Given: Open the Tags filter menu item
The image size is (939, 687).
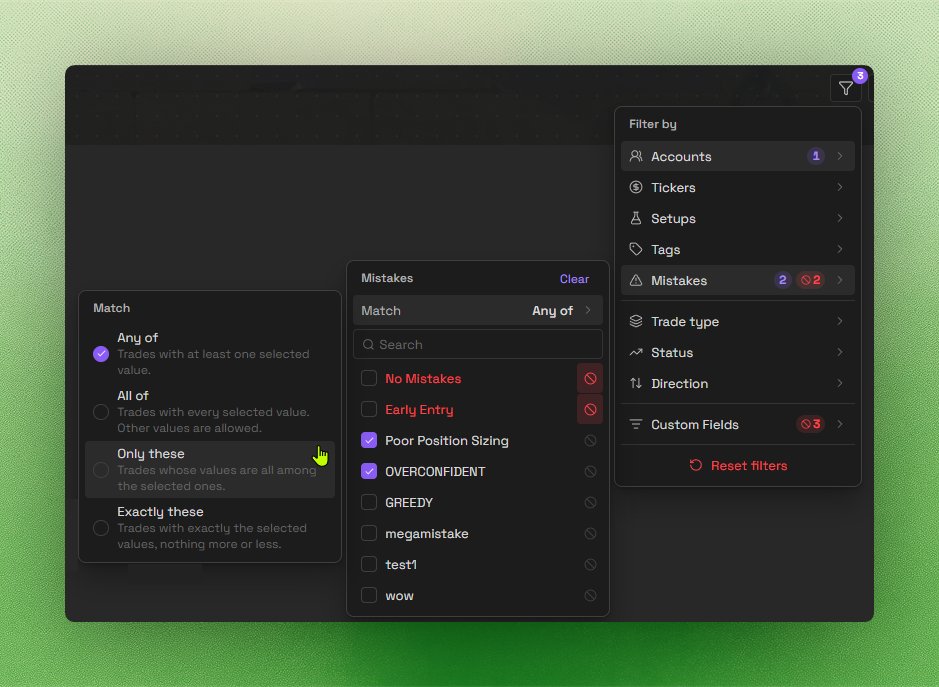Looking at the screenshot, I should [737, 249].
